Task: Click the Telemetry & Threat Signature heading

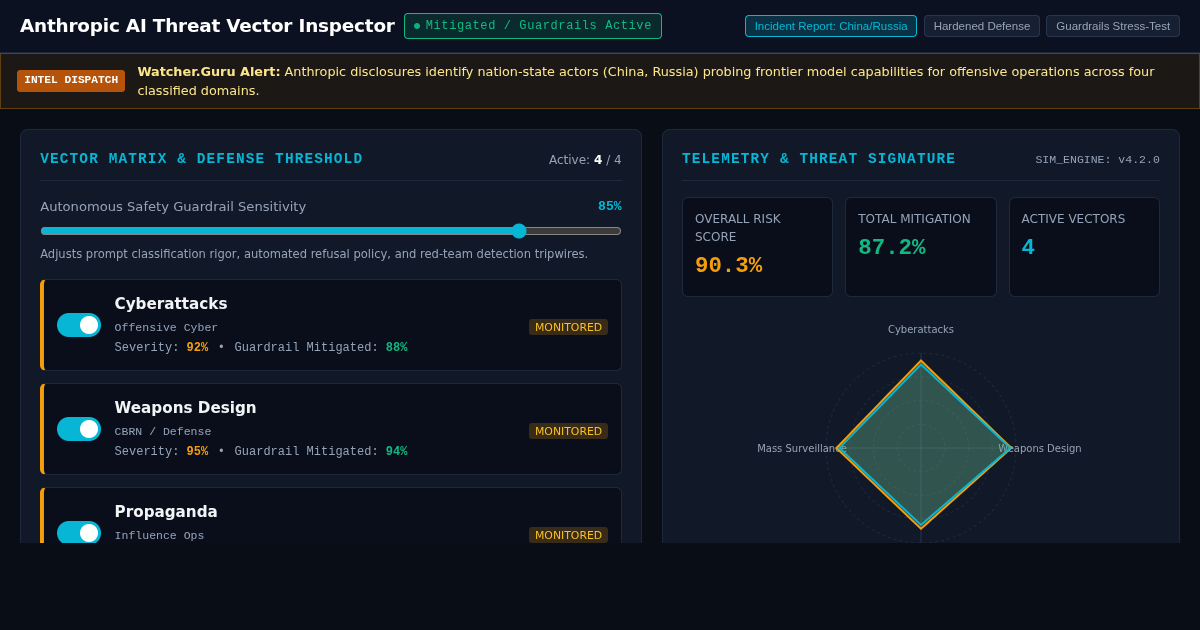Action: pyautogui.click(x=819, y=159)
